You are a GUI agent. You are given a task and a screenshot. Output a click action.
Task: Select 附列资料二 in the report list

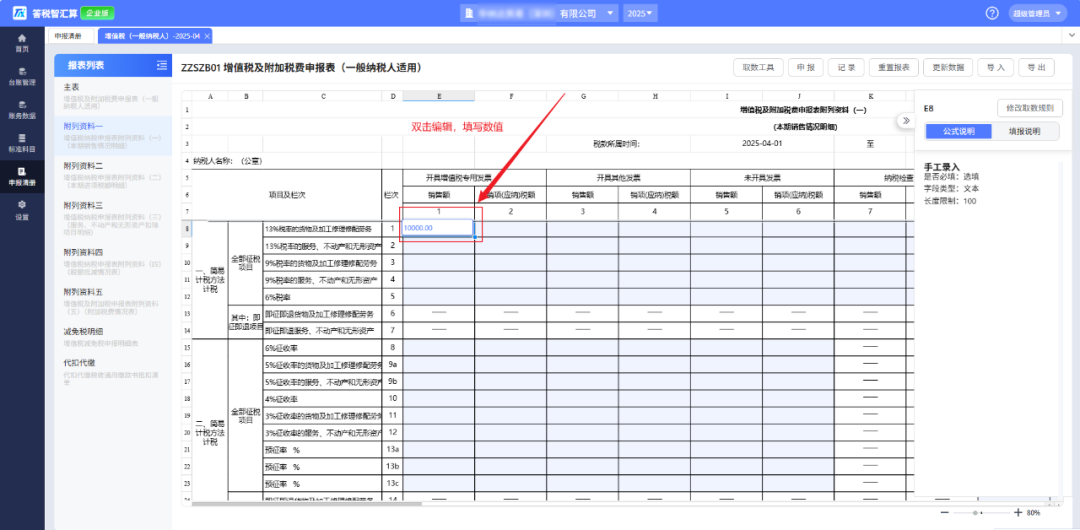pos(84,166)
